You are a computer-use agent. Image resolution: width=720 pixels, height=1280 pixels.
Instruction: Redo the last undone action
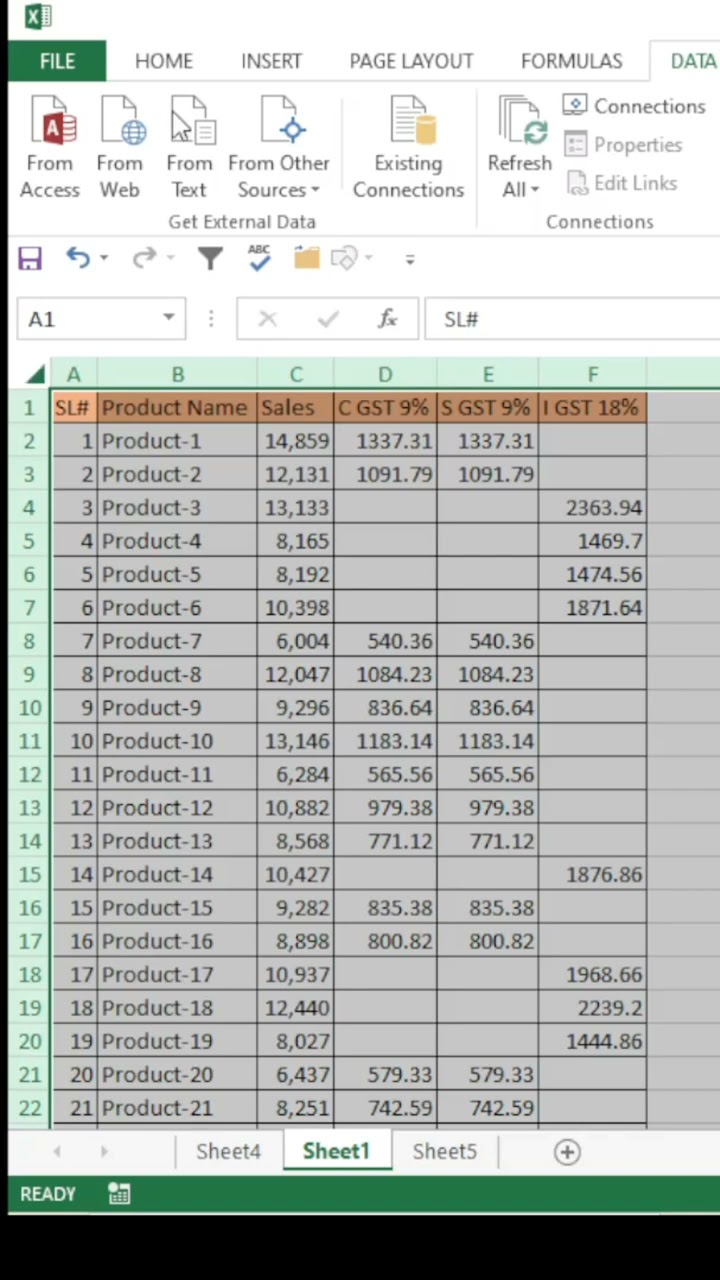coord(144,258)
